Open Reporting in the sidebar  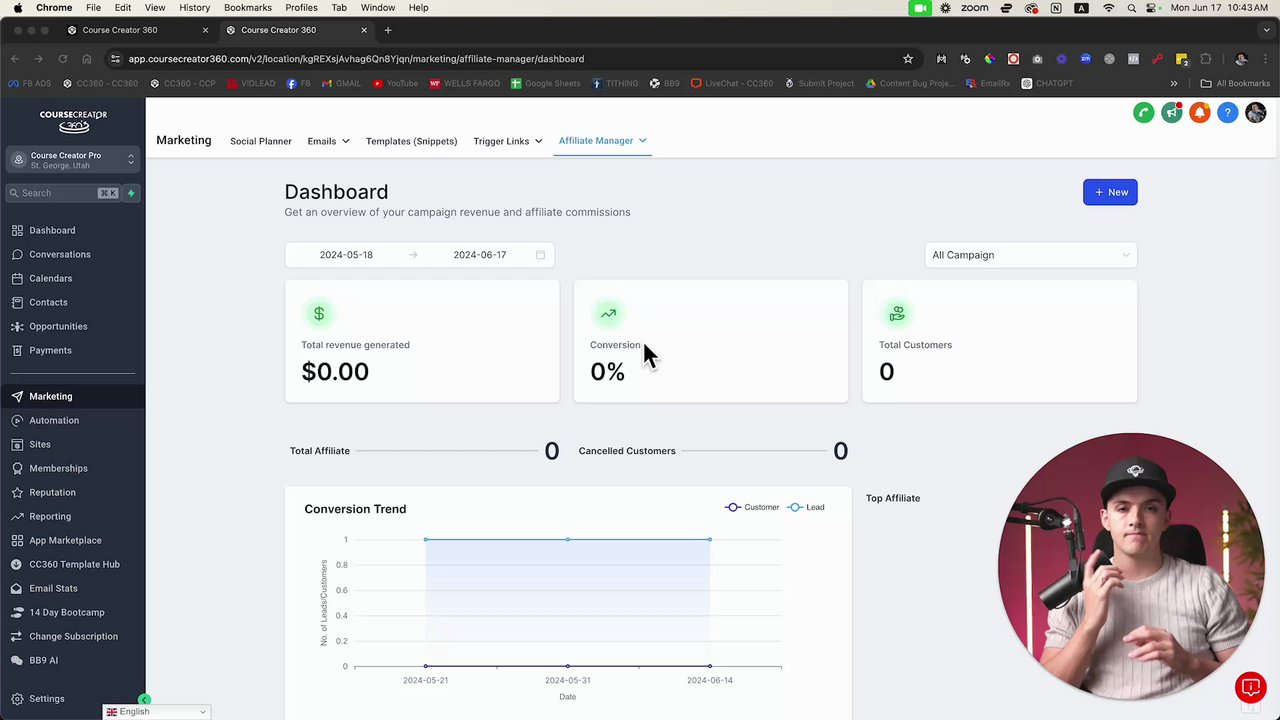coord(50,516)
